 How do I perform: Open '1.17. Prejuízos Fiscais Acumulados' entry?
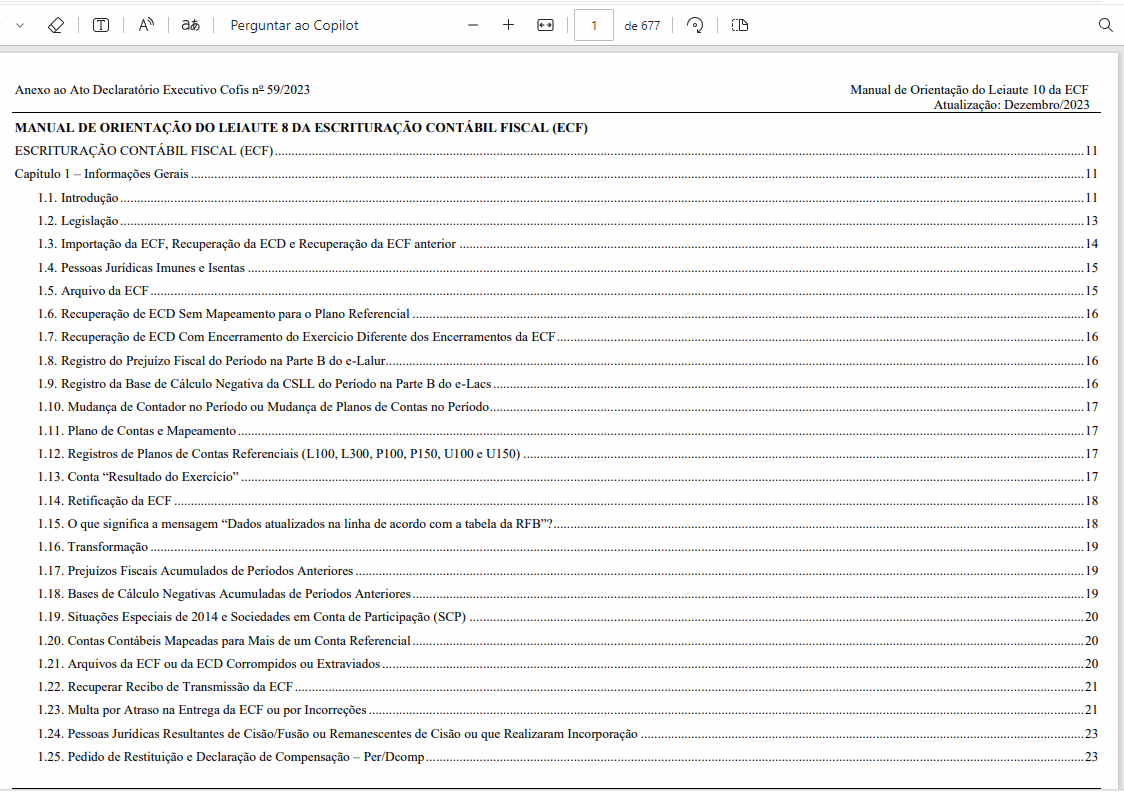pyautogui.click(x=568, y=571)
